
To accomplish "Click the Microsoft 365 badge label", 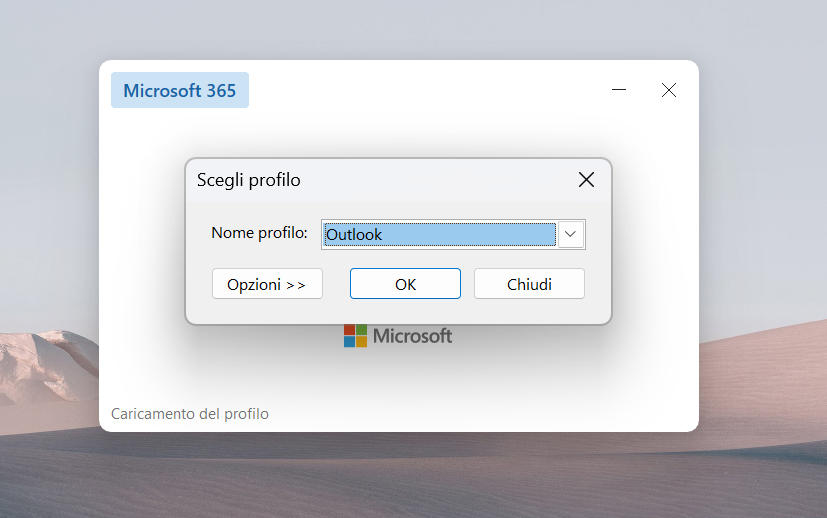I will point(180,91).
